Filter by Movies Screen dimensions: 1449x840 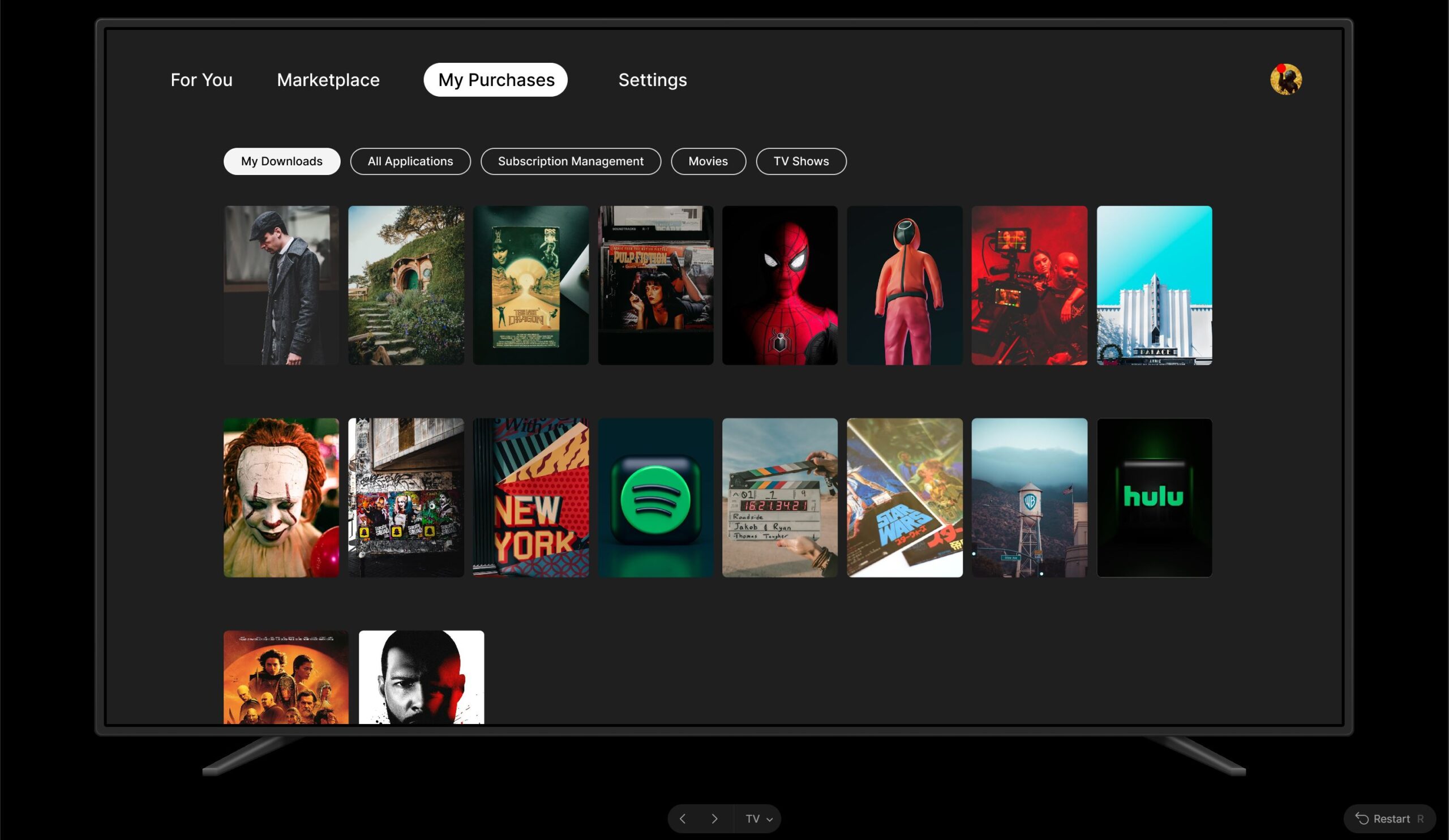[709, 161]
